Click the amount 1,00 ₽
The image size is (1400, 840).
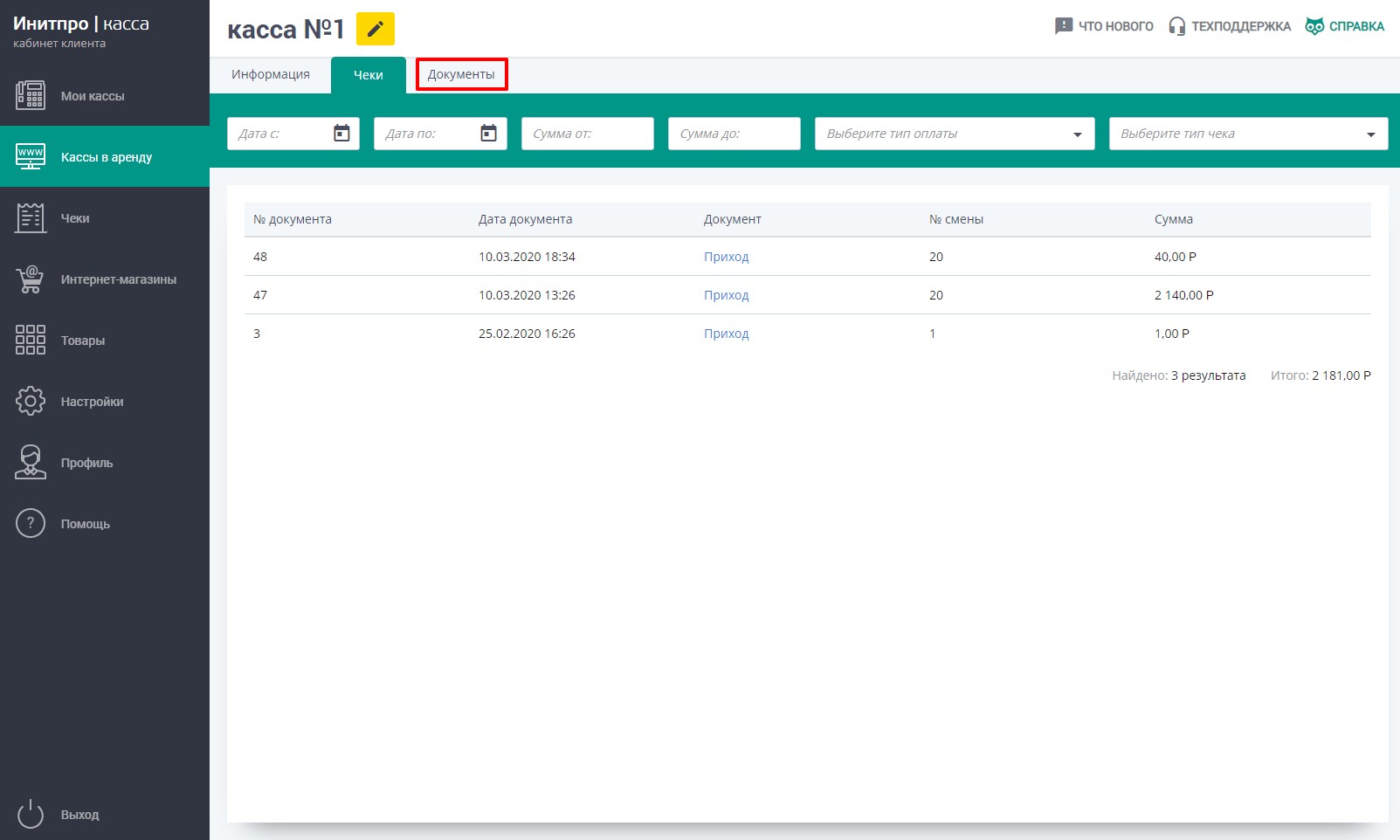point(1172,334)
